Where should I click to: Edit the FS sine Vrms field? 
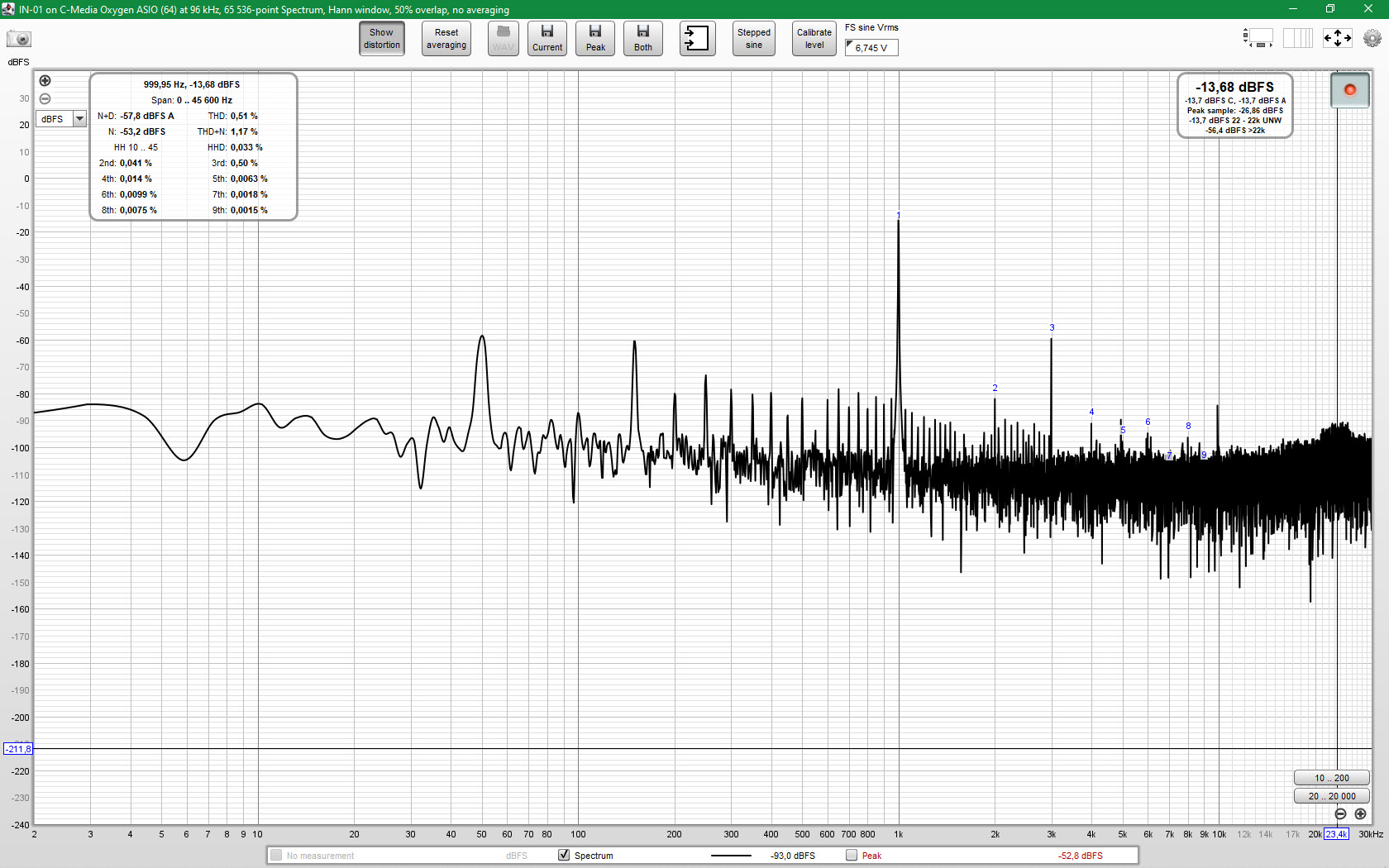coord(871,48)
